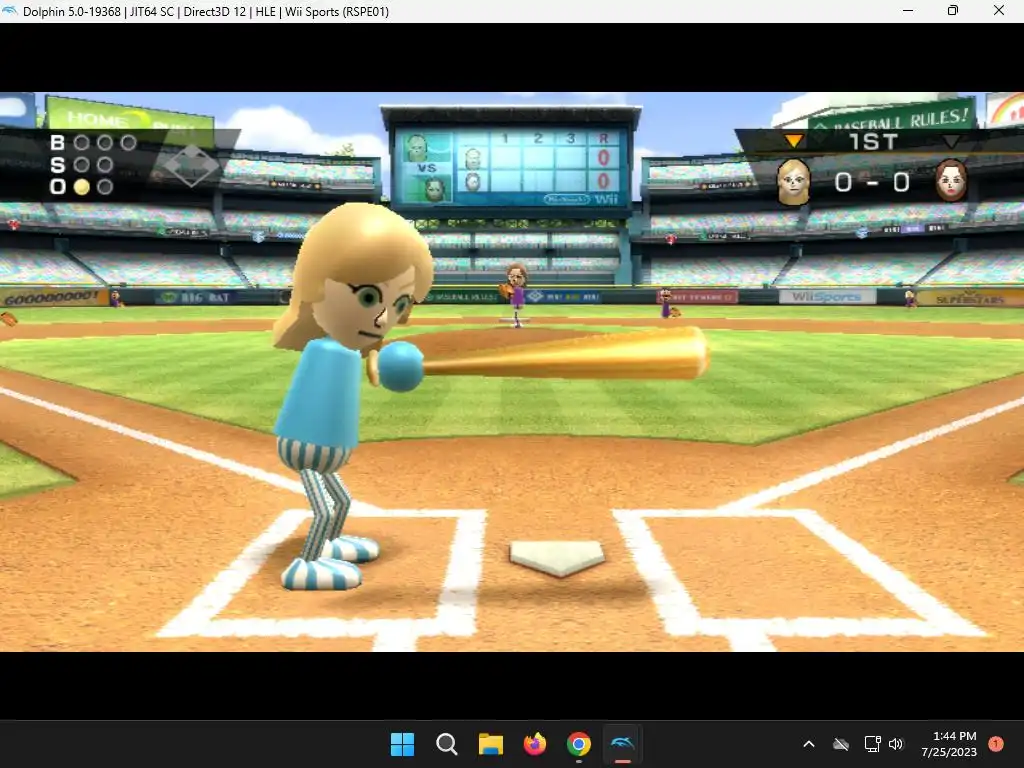Open the notification badge icon
The image size is (1024, 768).
pos(996,743)
